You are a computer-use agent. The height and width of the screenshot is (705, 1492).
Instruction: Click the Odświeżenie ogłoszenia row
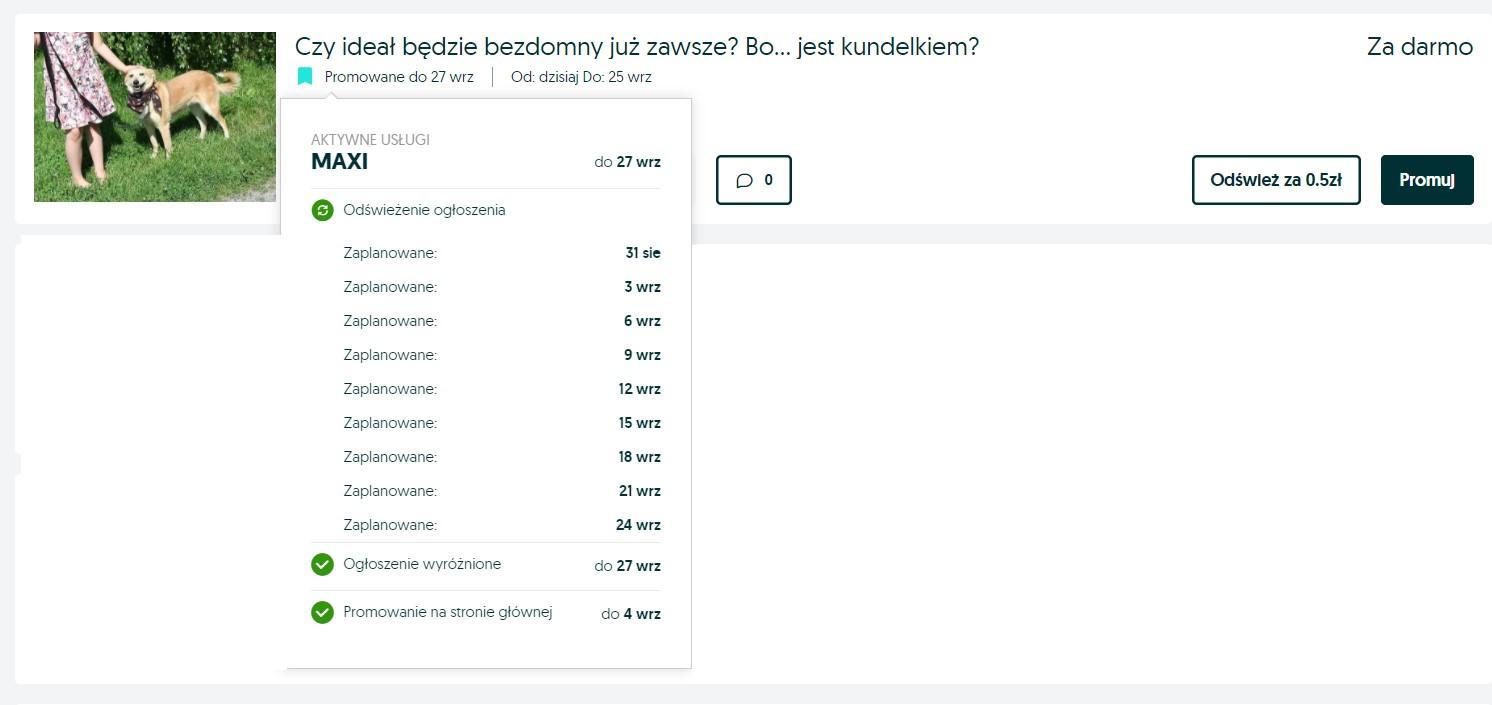pyautogui.click(x=486, y=210)
